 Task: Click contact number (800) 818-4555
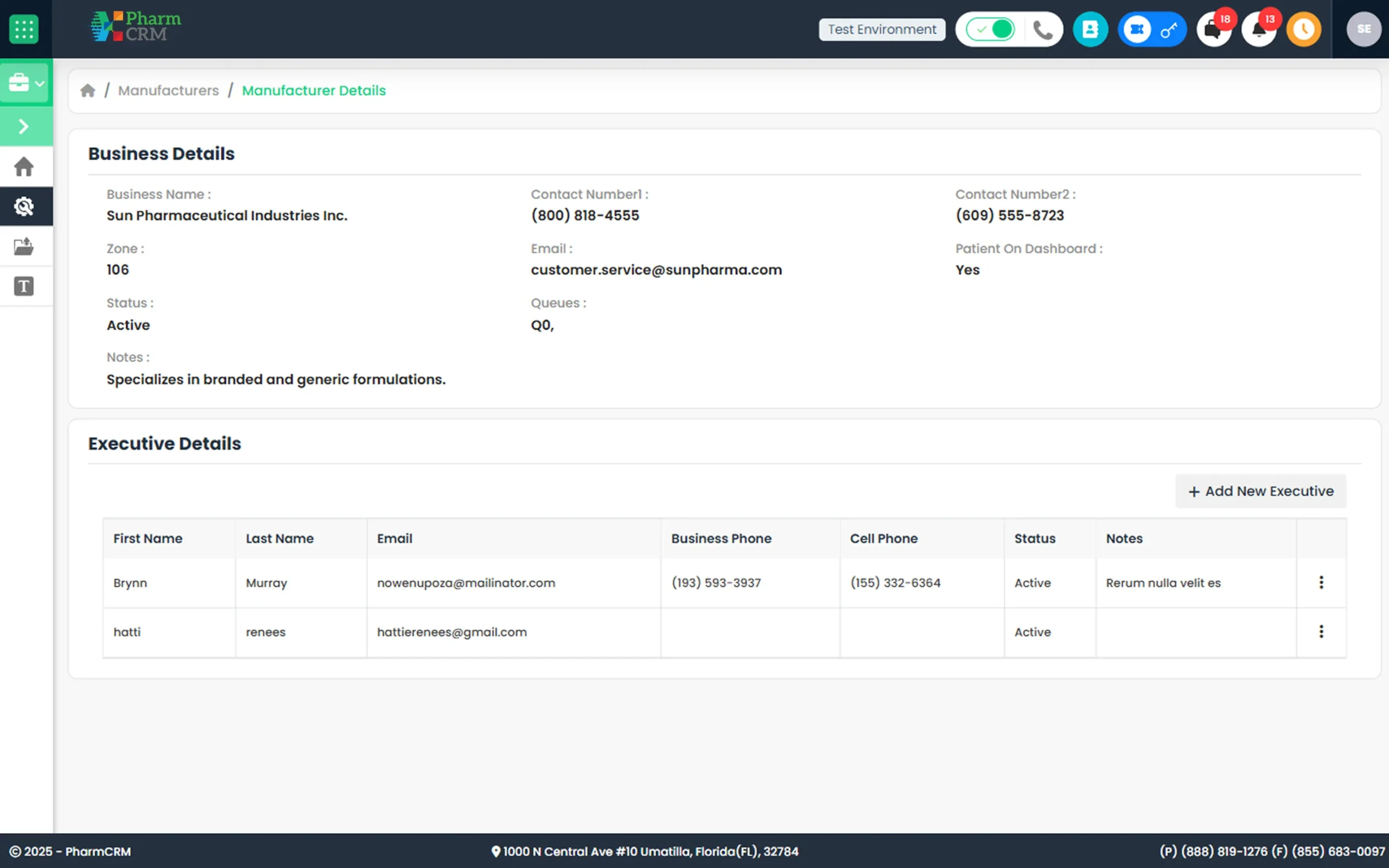584,215
